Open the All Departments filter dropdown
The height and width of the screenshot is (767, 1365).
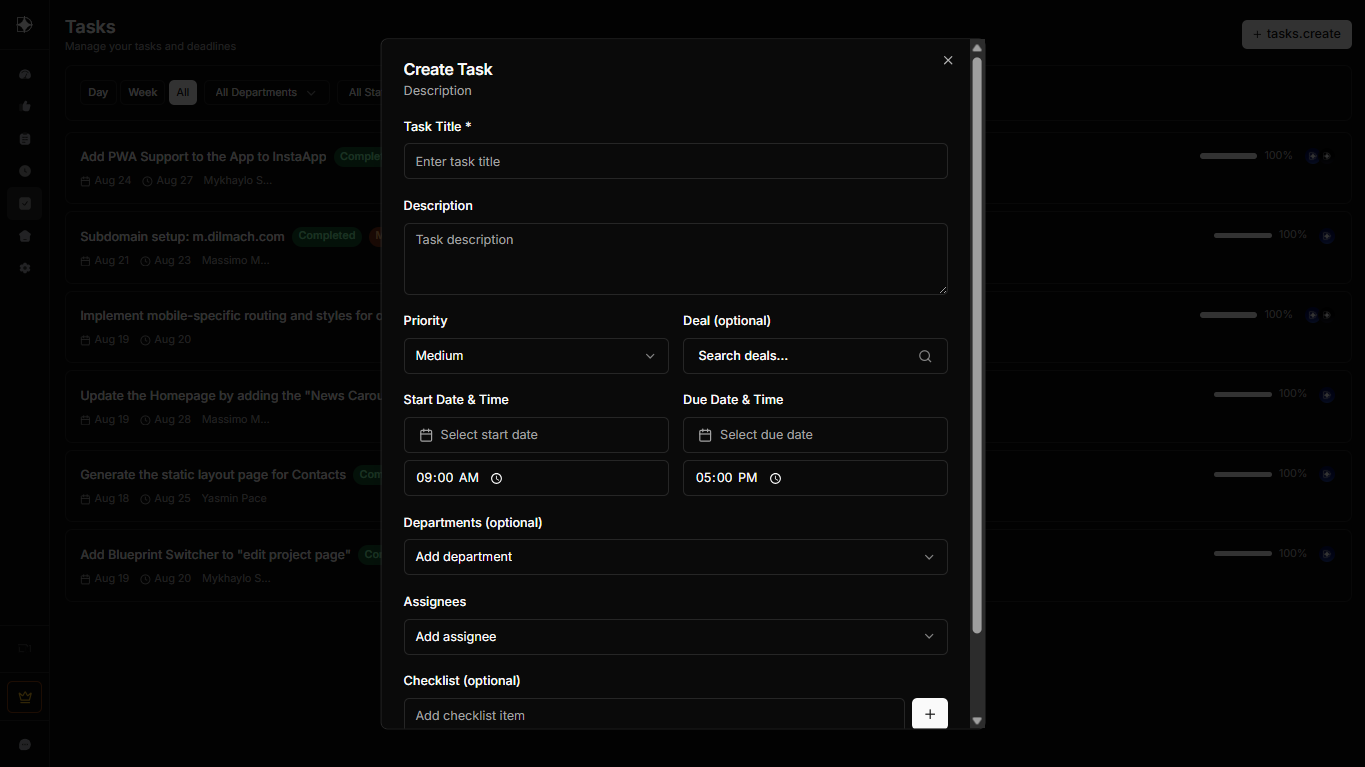pyautogui.click(x=267, y=92)
